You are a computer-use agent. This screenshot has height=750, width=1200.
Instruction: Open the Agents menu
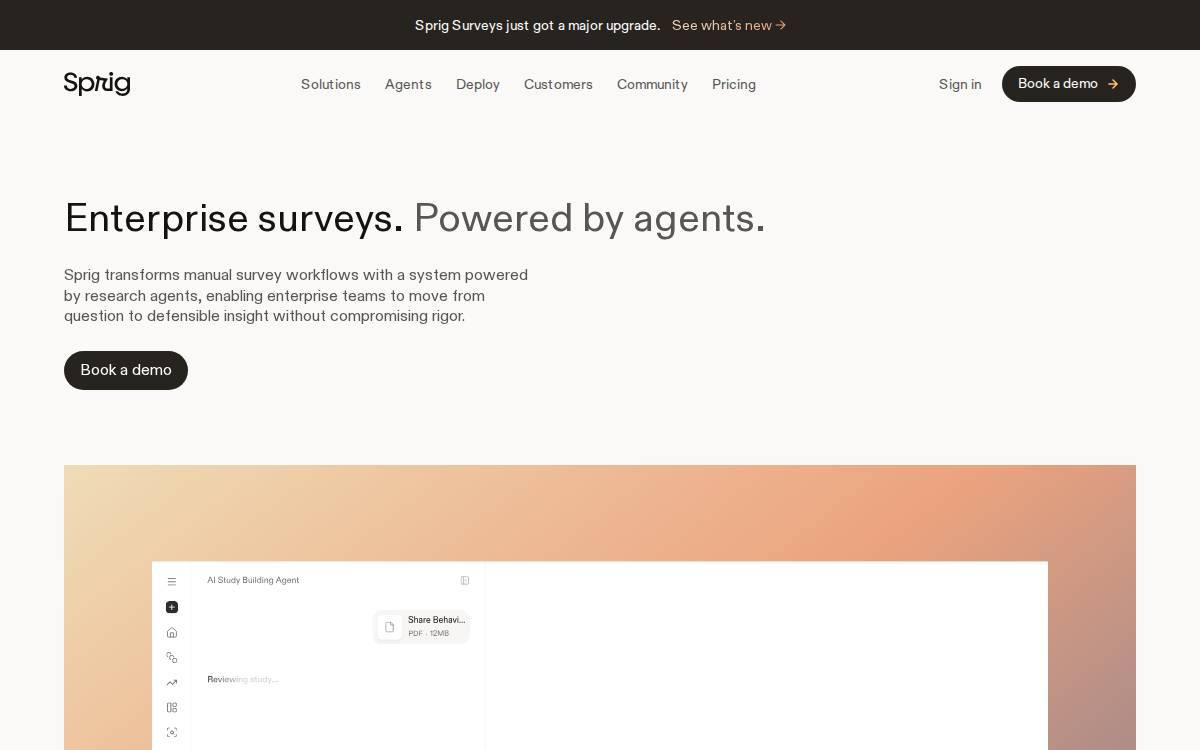click(x=408, y=84)
